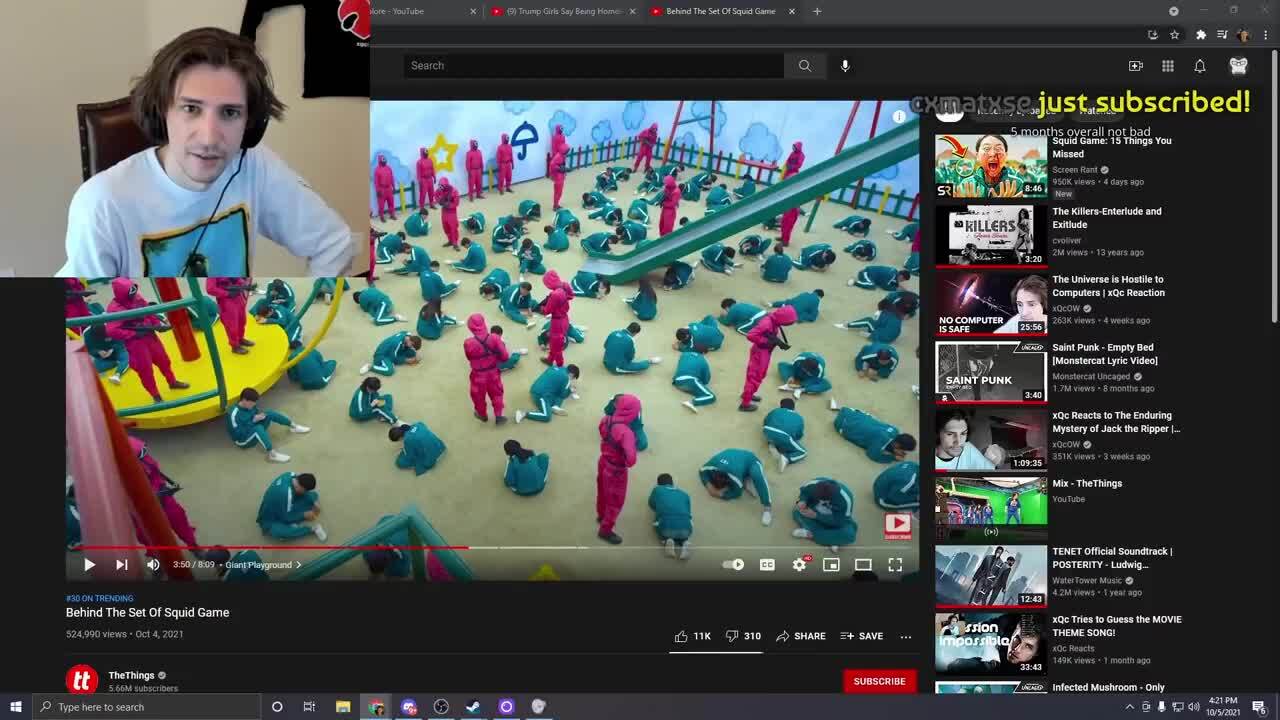Play the Squid Game video
1280x720 pixels.
(x=89, y=565)
